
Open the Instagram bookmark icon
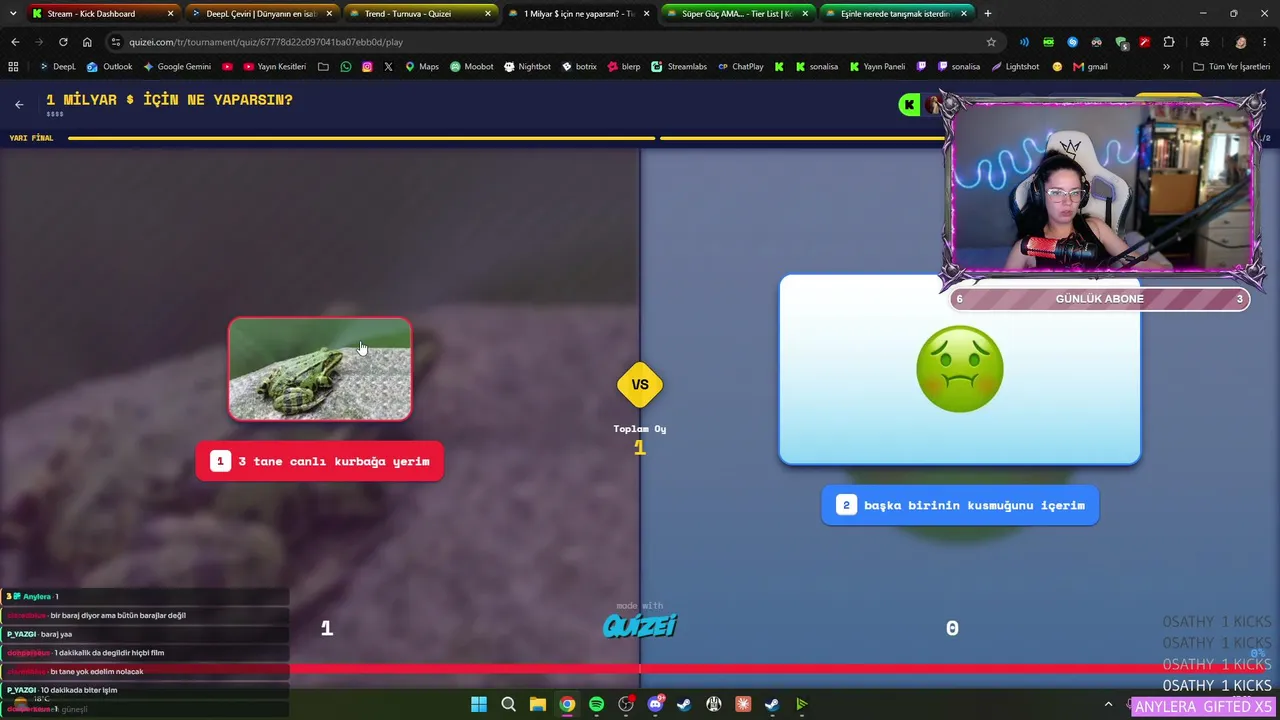[367, 67]
